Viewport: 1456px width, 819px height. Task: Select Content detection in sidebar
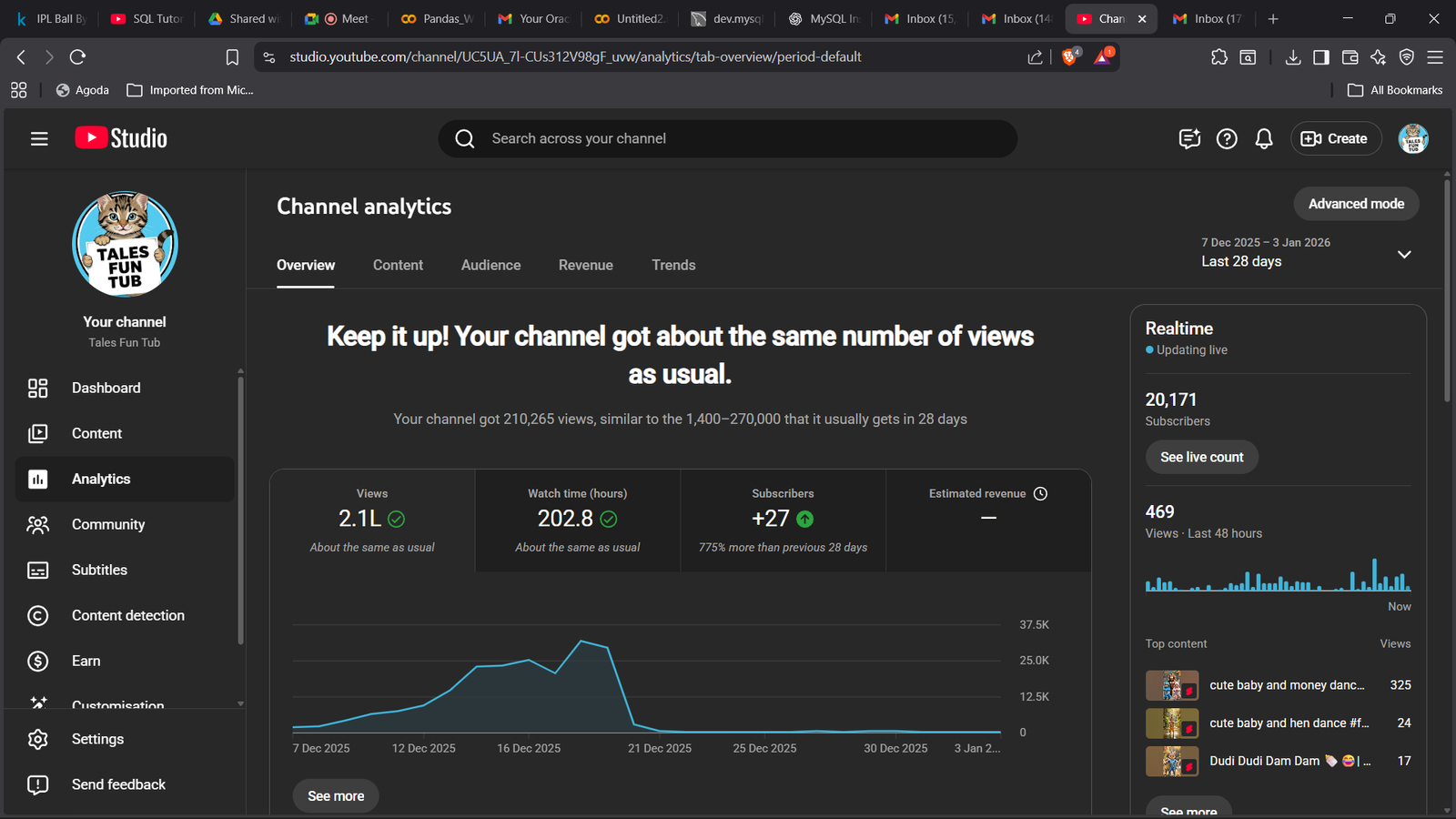click(x=127, y=615)
